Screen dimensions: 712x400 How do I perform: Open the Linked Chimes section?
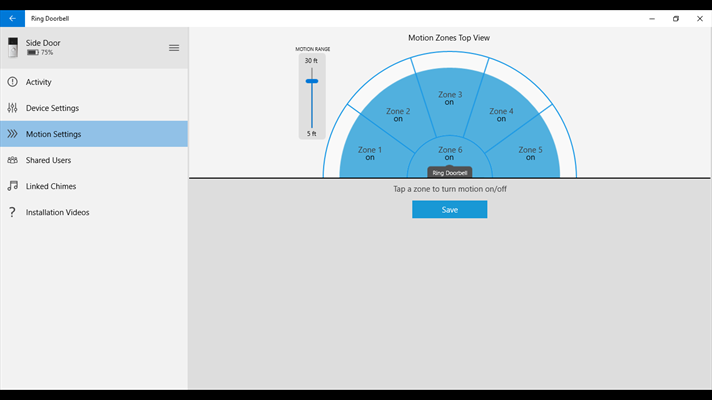point(94,186)
